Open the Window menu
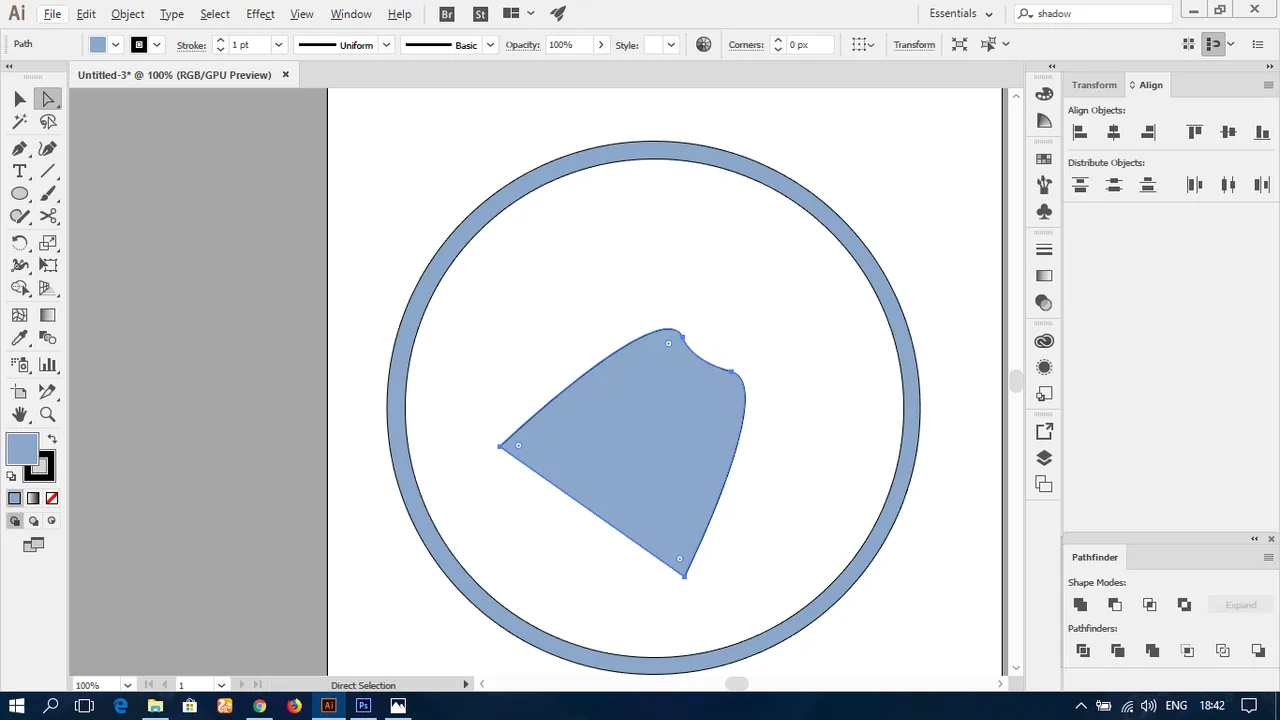This screenshot has width=1280, height=720. tap(351, 14)
